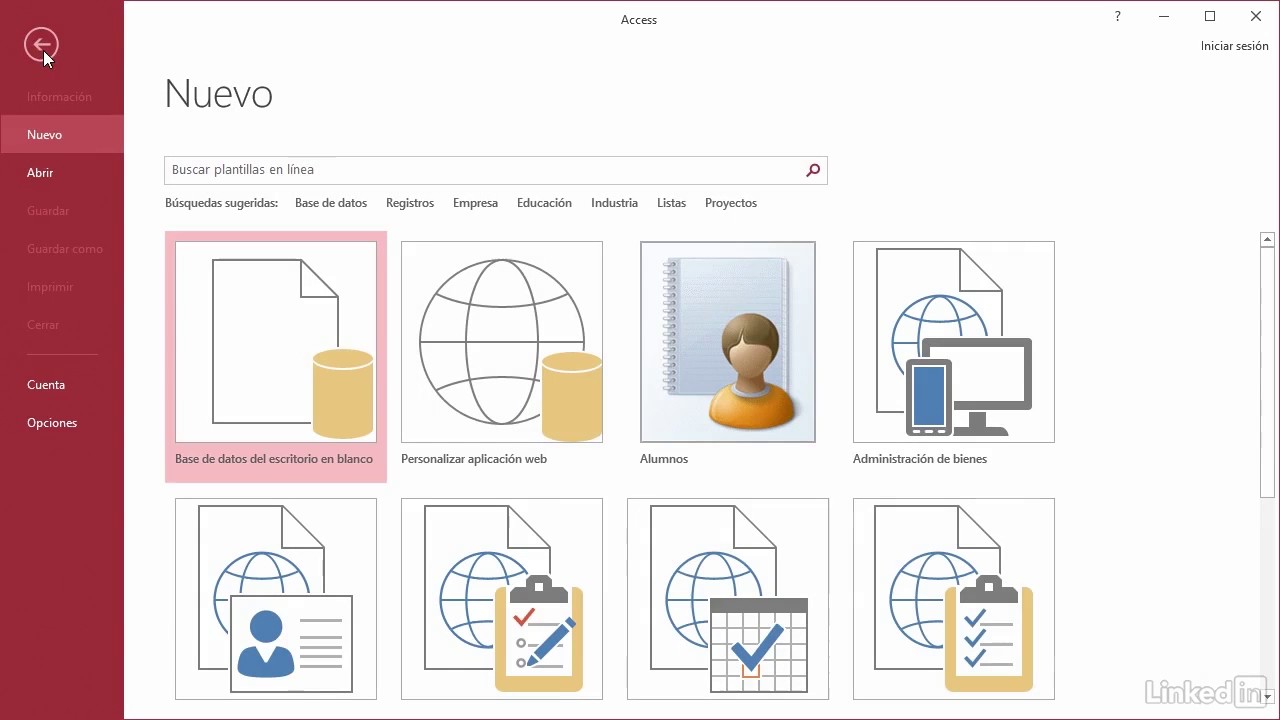Select the contacts web template thumbnail

click(276, 599)
